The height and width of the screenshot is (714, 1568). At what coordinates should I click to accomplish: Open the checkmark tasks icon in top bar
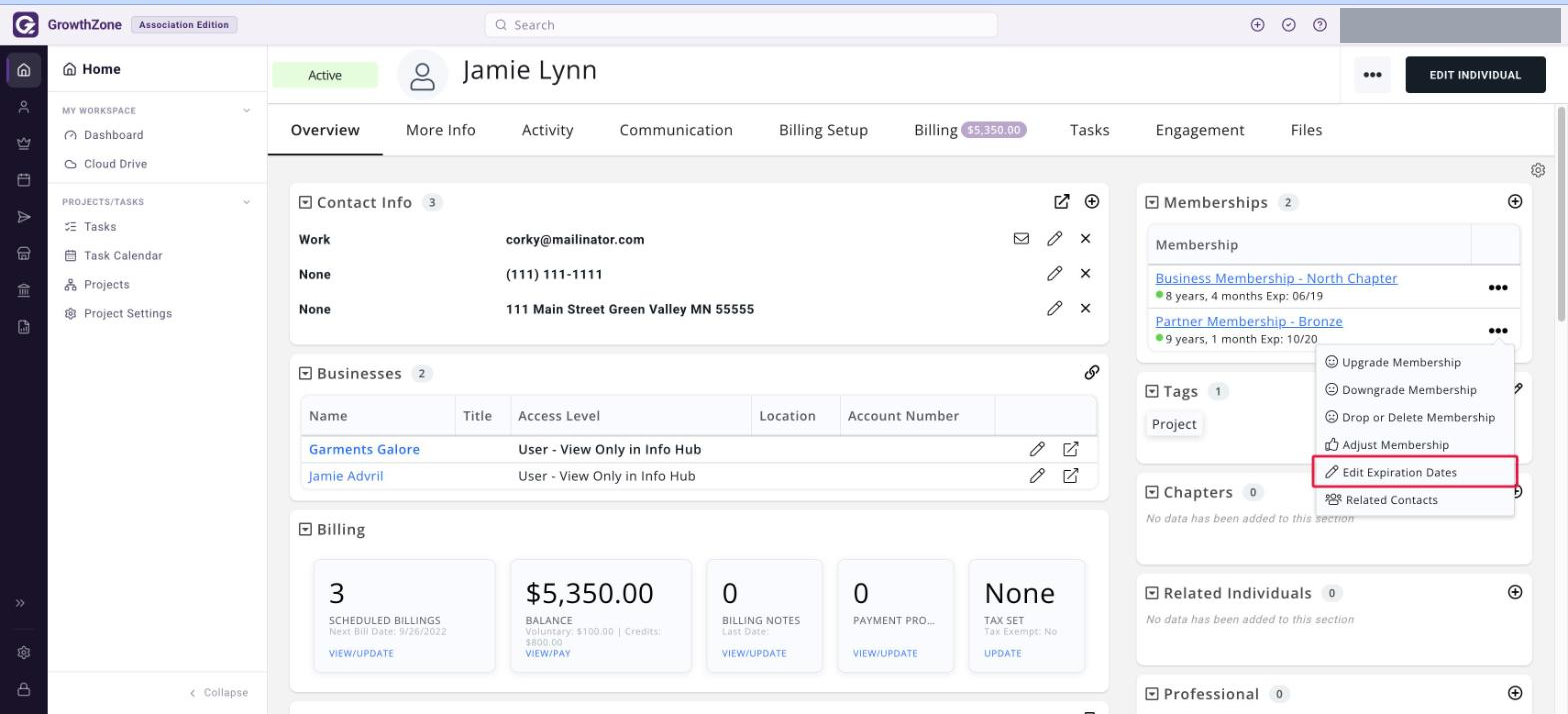pyautogui.click(x=1289, y=25)
